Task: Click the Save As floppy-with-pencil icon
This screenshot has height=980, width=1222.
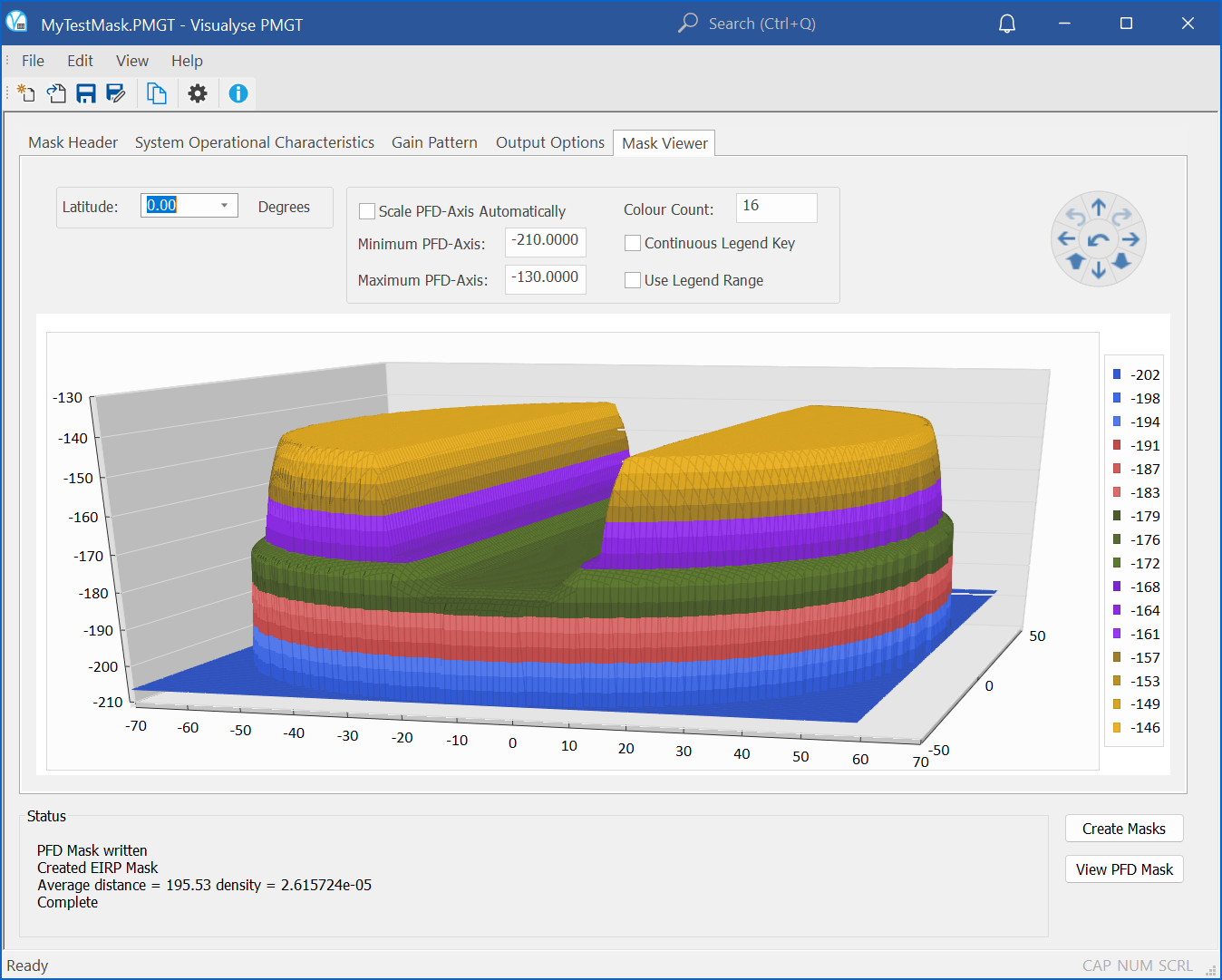Action: click(116, 93)
